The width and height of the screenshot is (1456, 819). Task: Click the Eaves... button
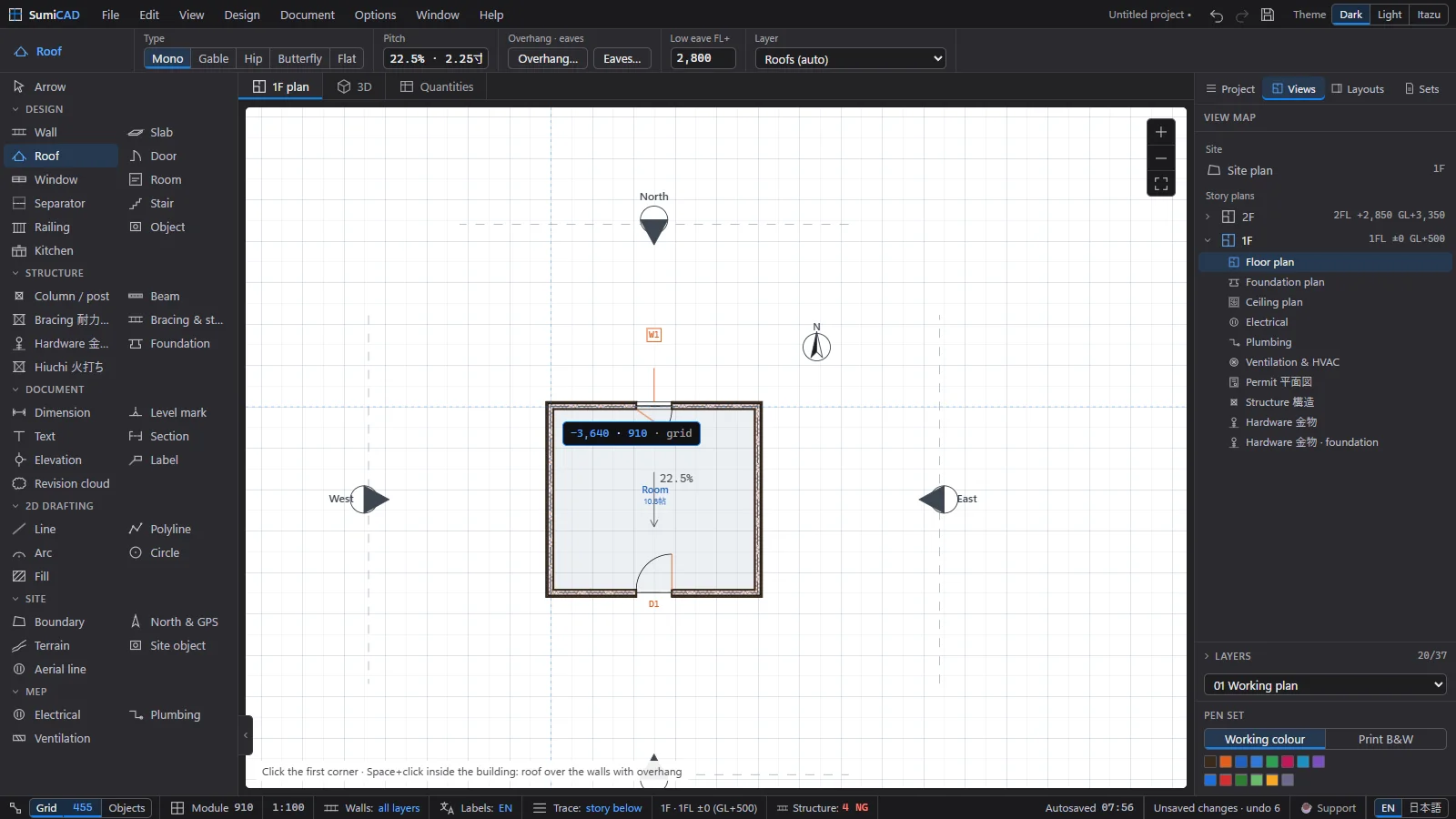pyautogui.click(x=622, y=58)
